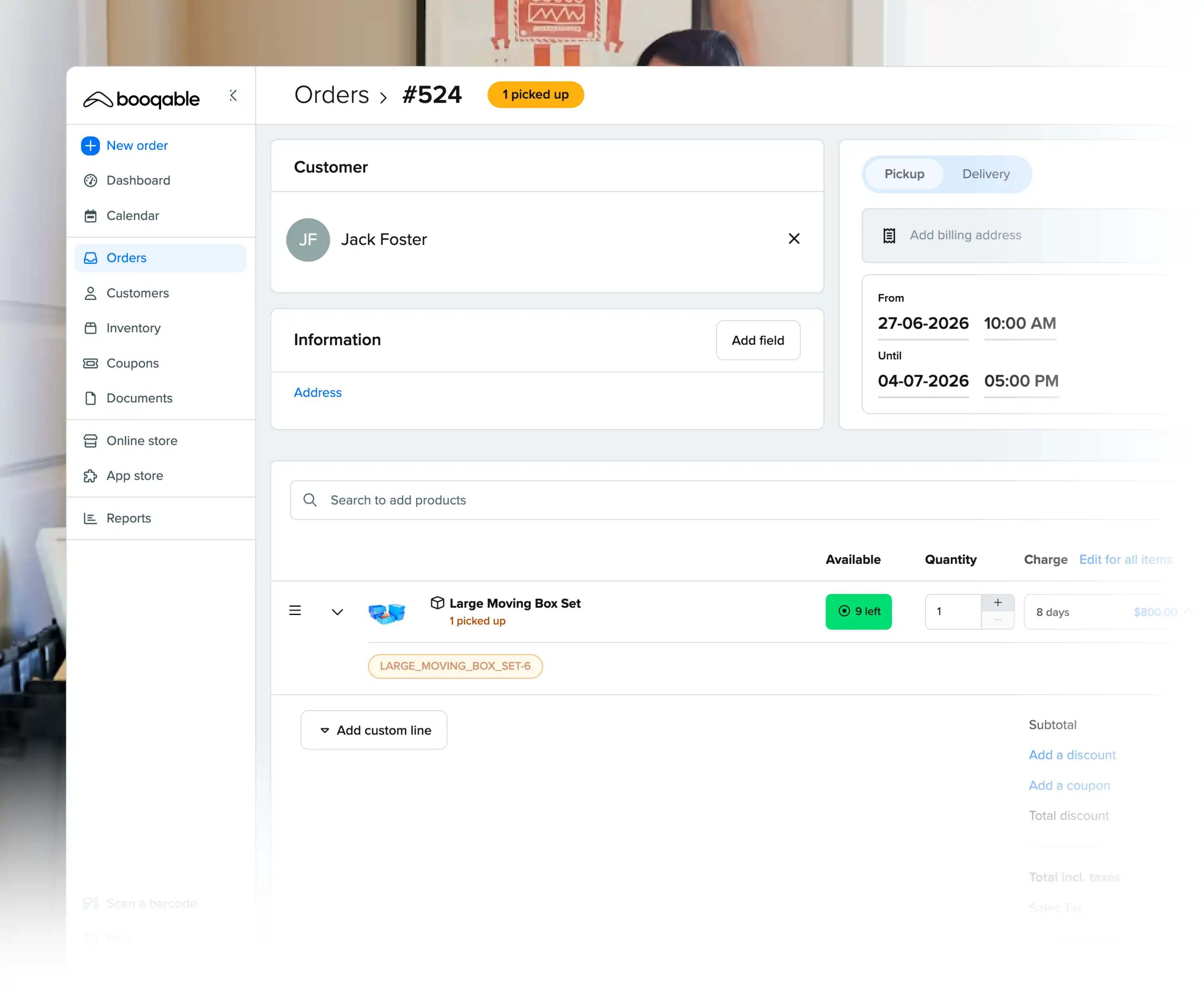Decrease quantity with the minus stepper
Viewport: 1204px width, 990px height.
998,620
